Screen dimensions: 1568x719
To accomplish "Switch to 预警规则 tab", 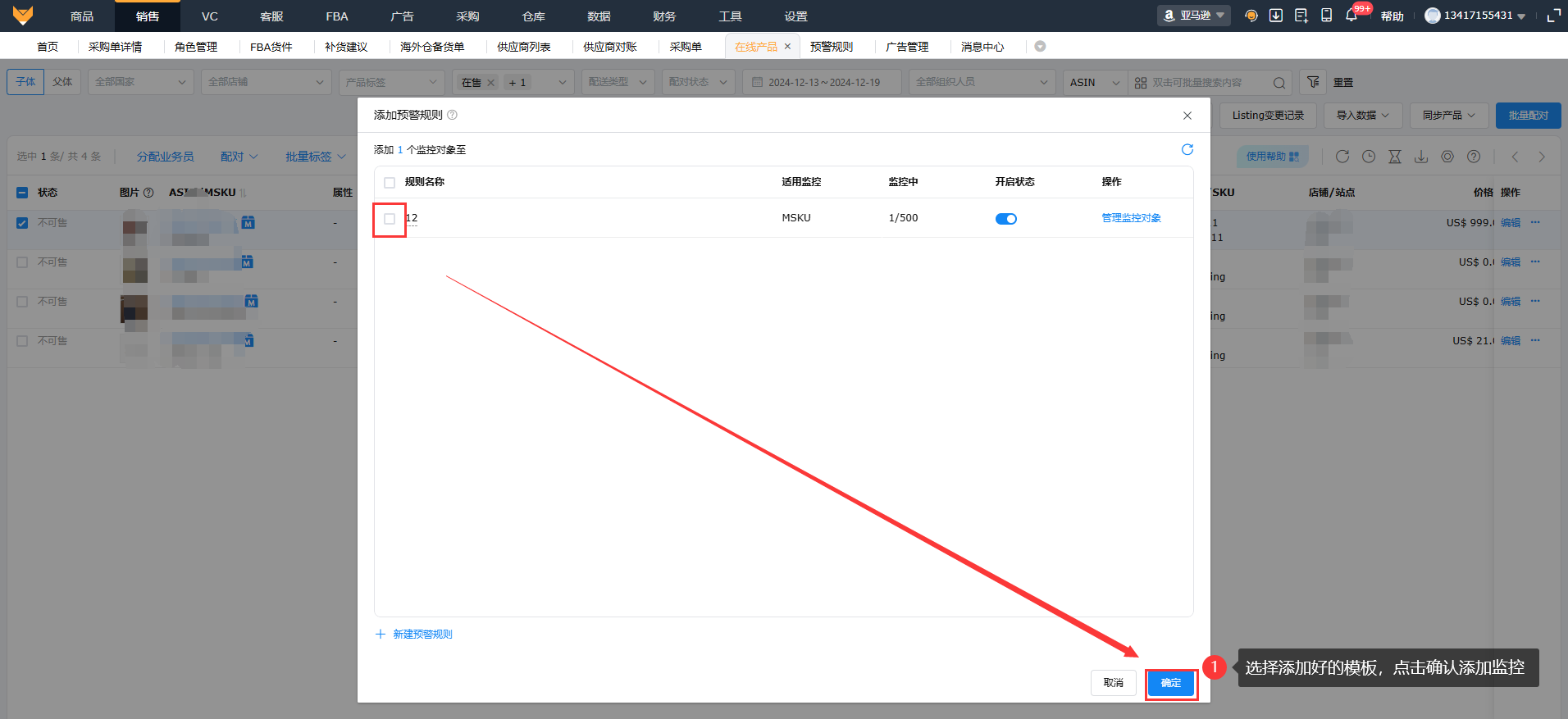I will click(832, 47).
